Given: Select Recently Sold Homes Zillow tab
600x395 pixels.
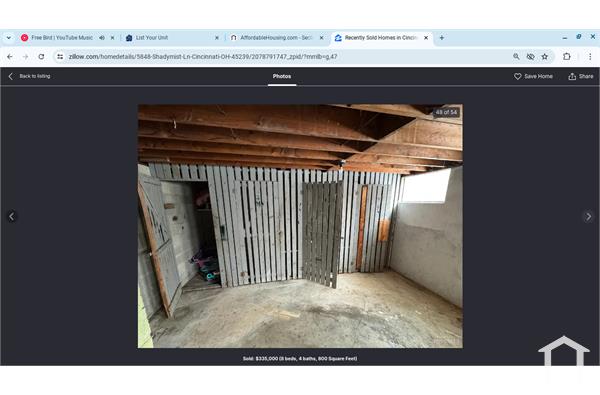Looking at the screenshot, I should click(380, 38).
